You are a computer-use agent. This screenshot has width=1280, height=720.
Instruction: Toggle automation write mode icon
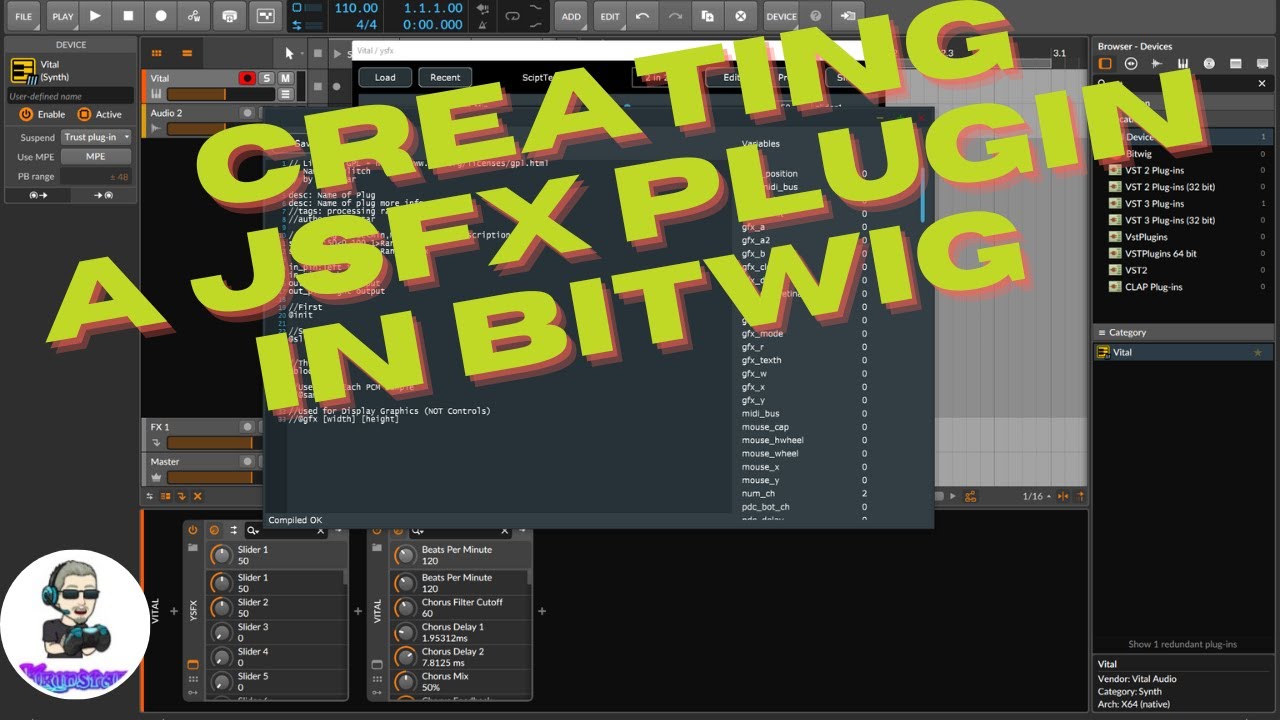pyautogui.click(x=194, y=16)
